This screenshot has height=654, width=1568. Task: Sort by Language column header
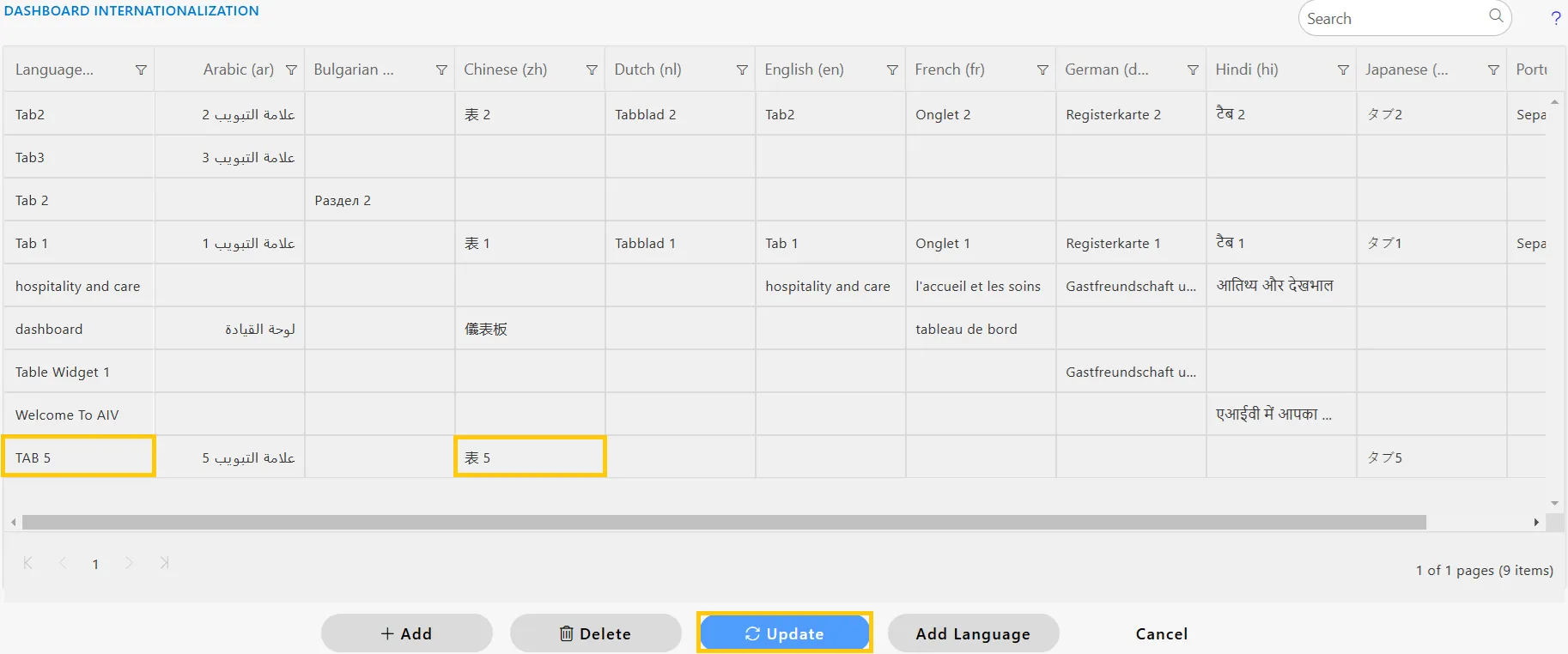[x=55, y=70]
